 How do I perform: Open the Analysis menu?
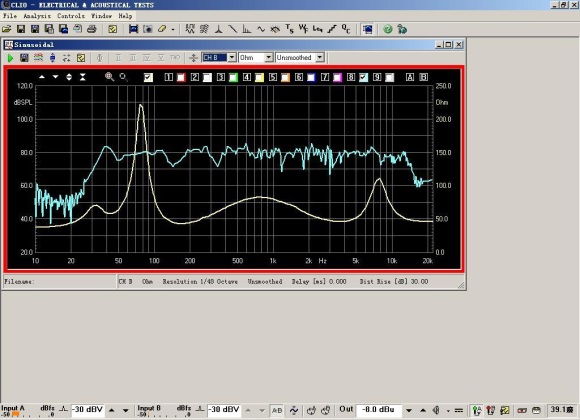37,16
